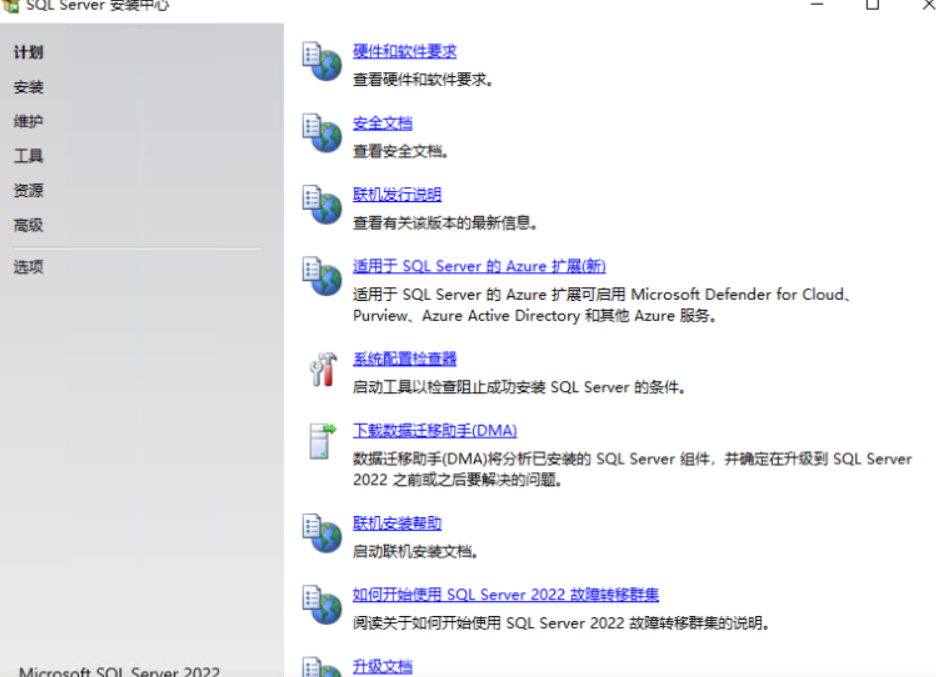Open 适用于 SQL Server 的 Azure 扩展(新) link
The image size is (936, 677).
[479, 266]
